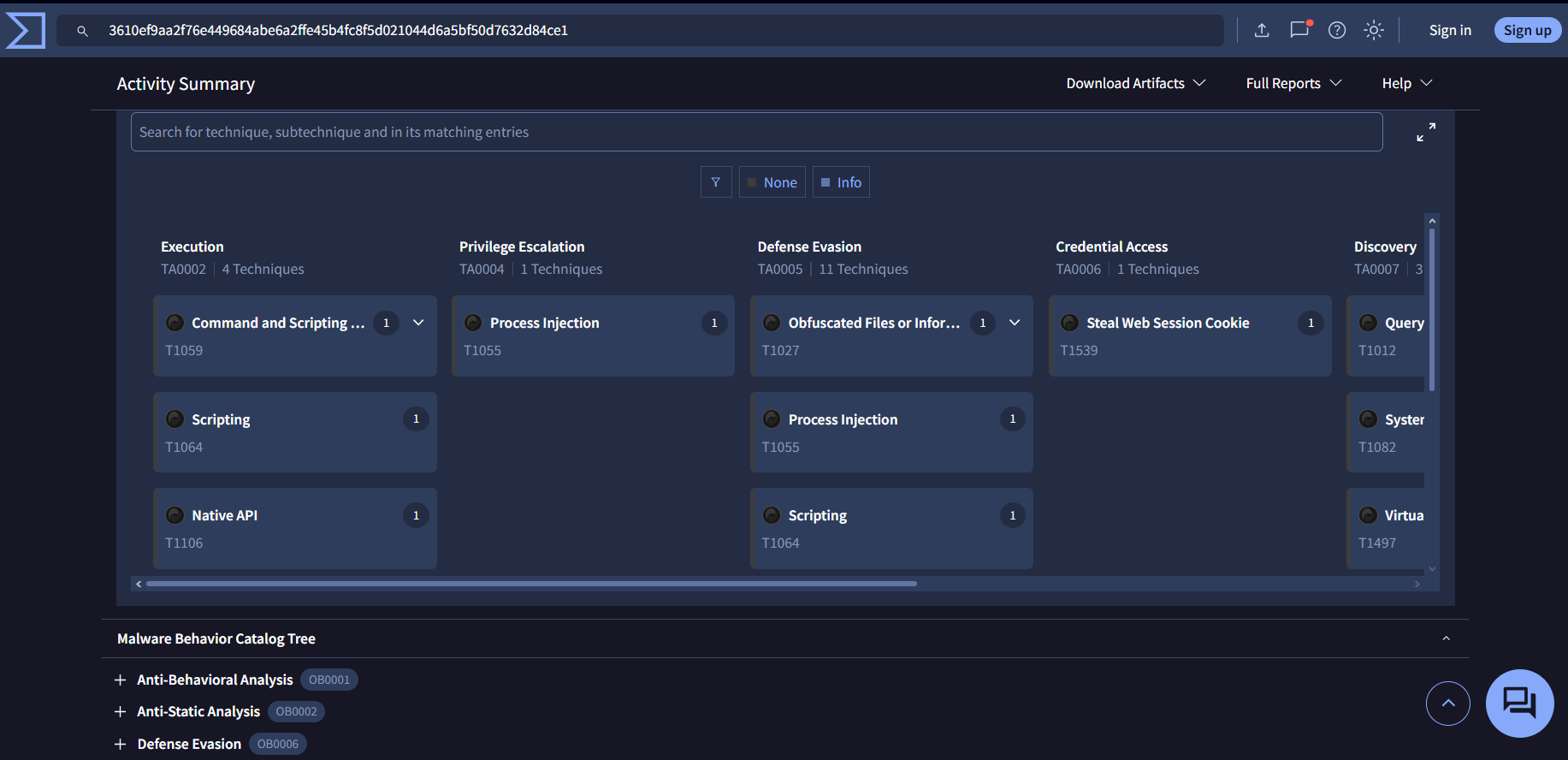Open the Full Reports menu
Screen dimensions: 1568x760
tap(1294, 83)
